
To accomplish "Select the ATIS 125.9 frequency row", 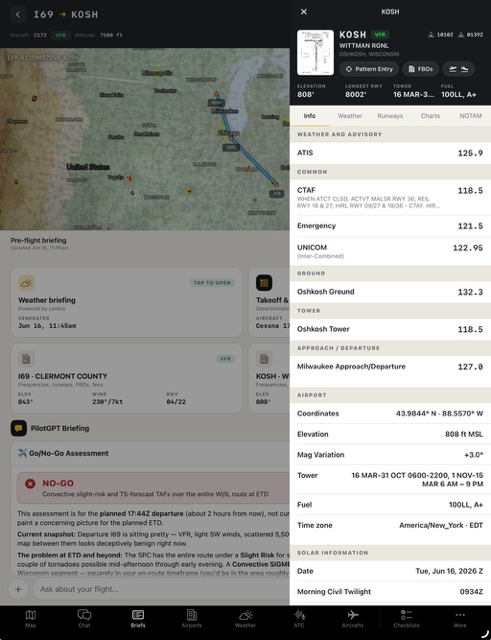I will tap(390, 153).
